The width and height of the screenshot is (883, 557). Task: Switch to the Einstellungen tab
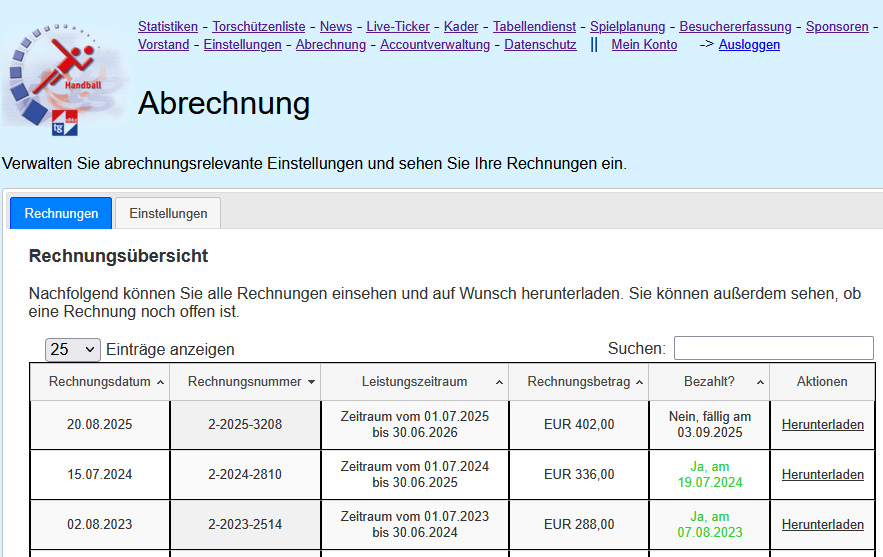coord(168,213)
